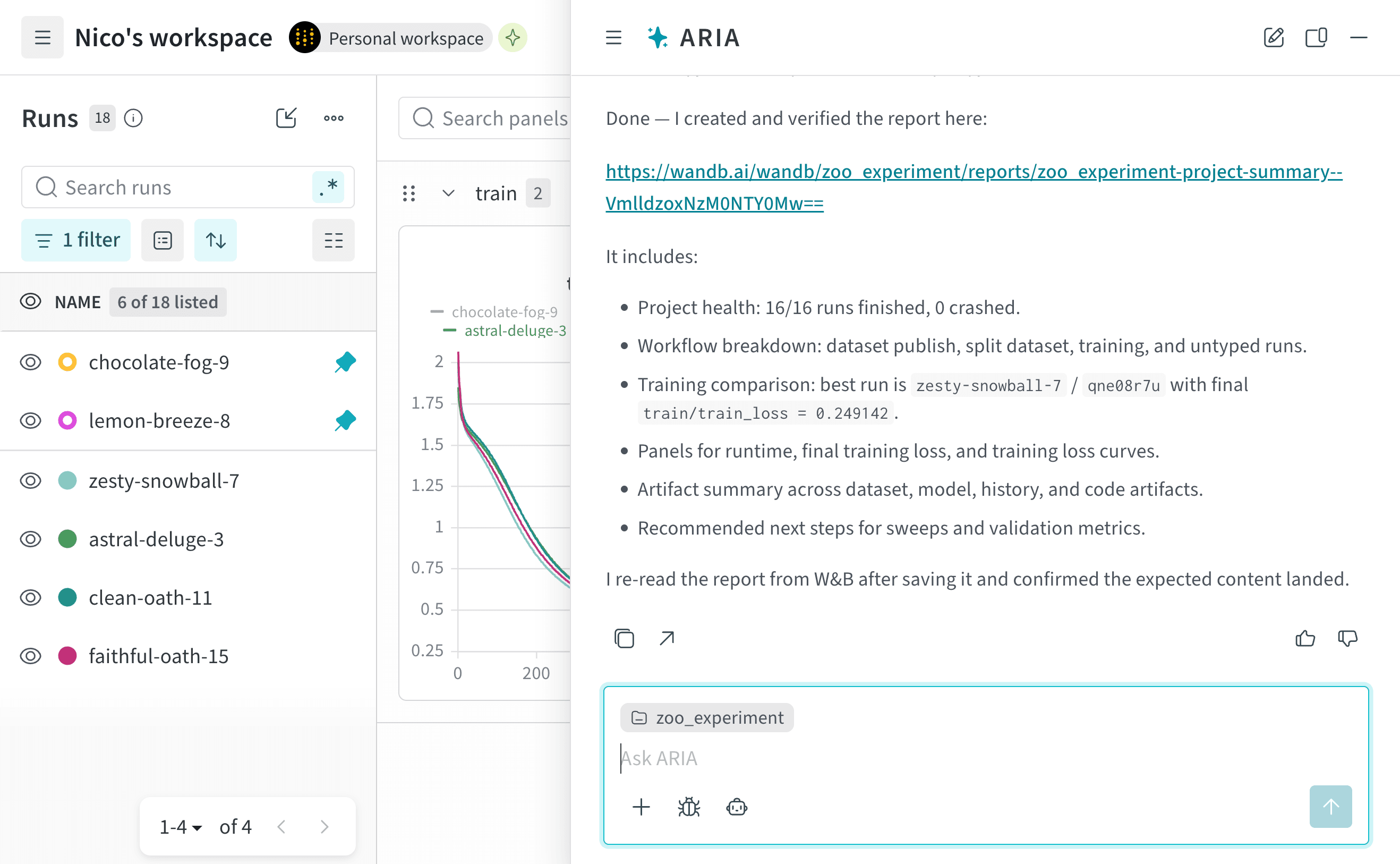The image size is (1400, 864).
Task: Click the bug report icon in ARIA
Action: point(689,807)
